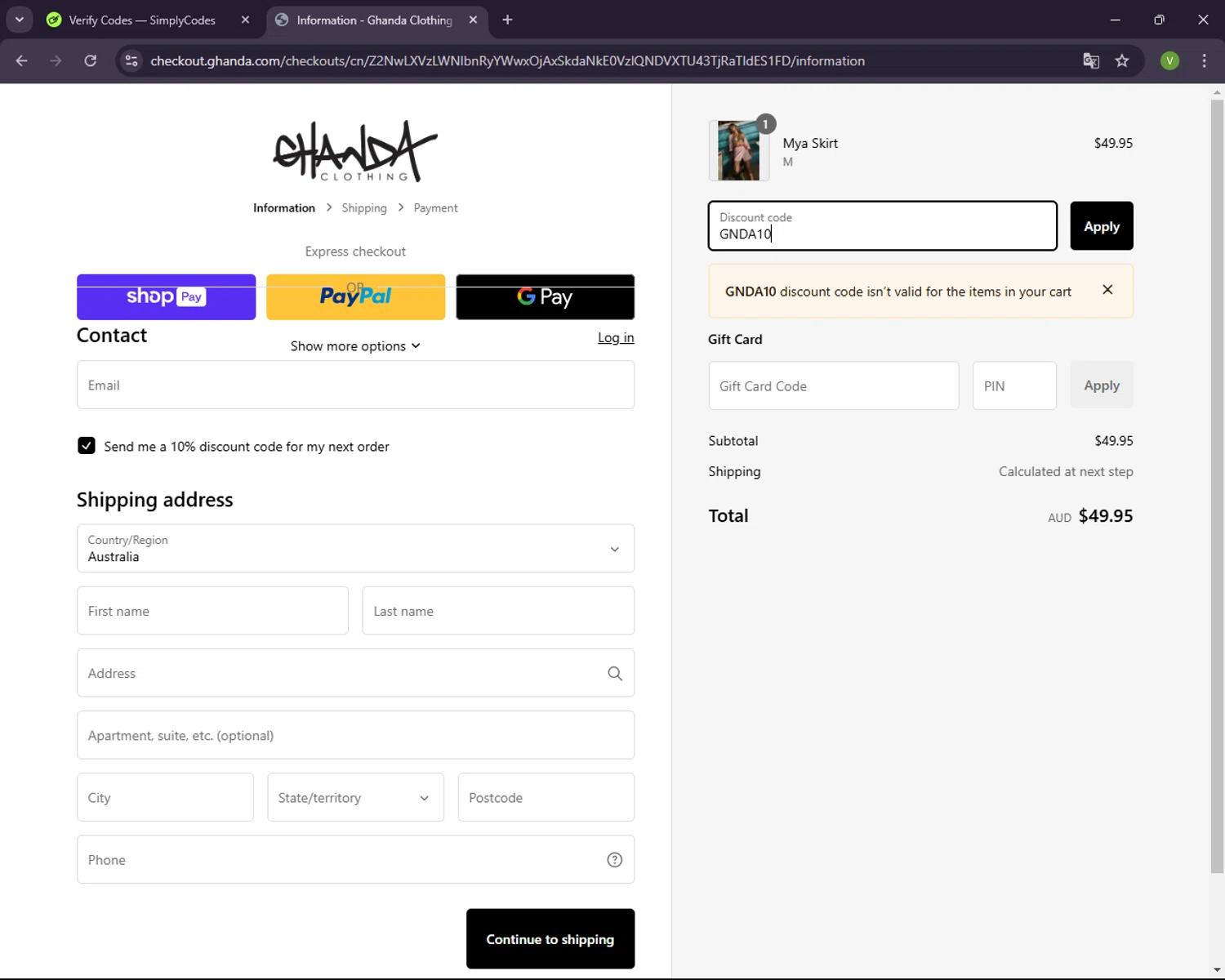The image size is (1225, 980).
Task: Expand the State/territory dropdown
Action: (355, 797)
